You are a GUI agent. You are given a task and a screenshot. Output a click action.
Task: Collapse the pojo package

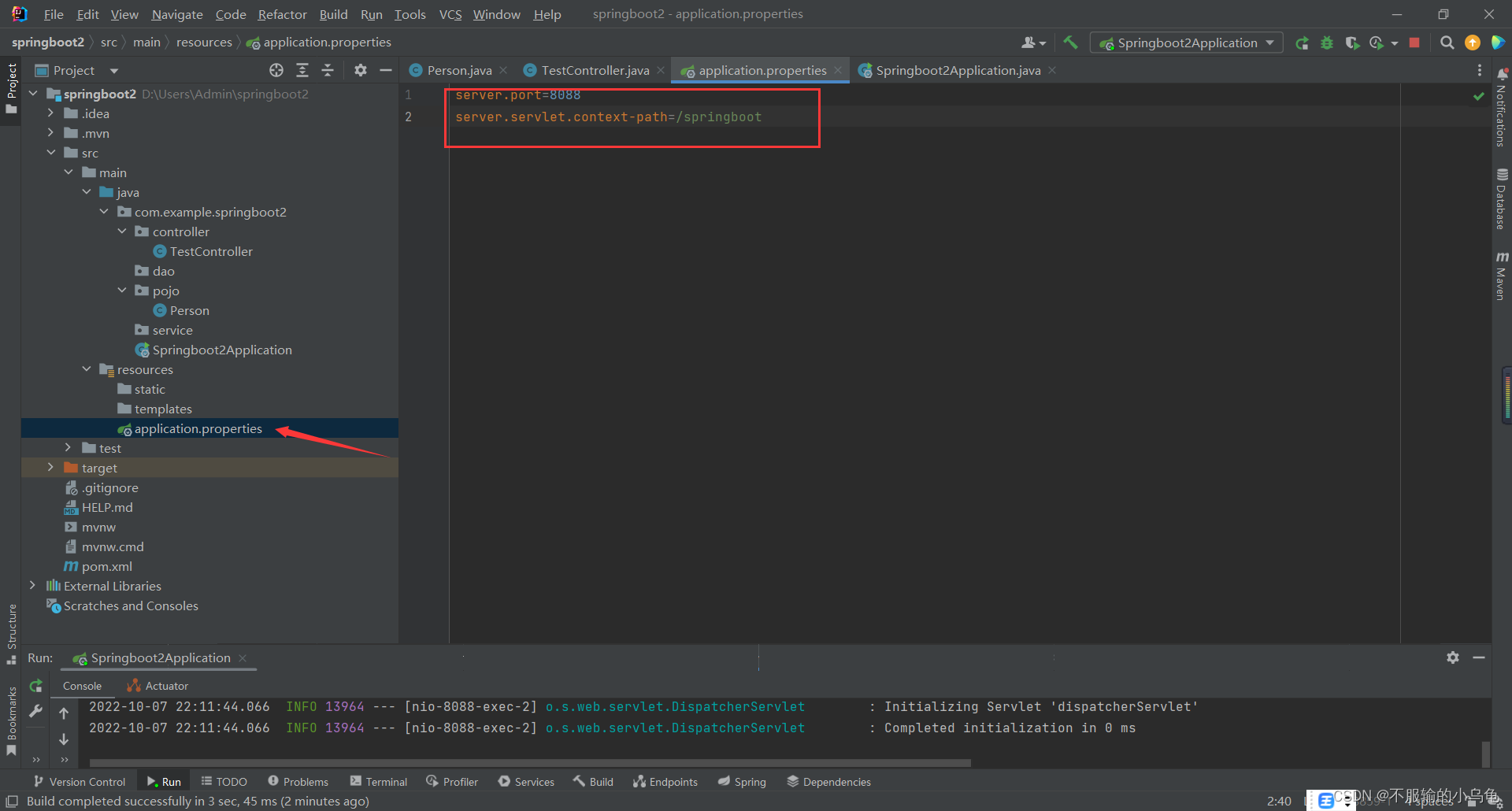coord(122,291)
